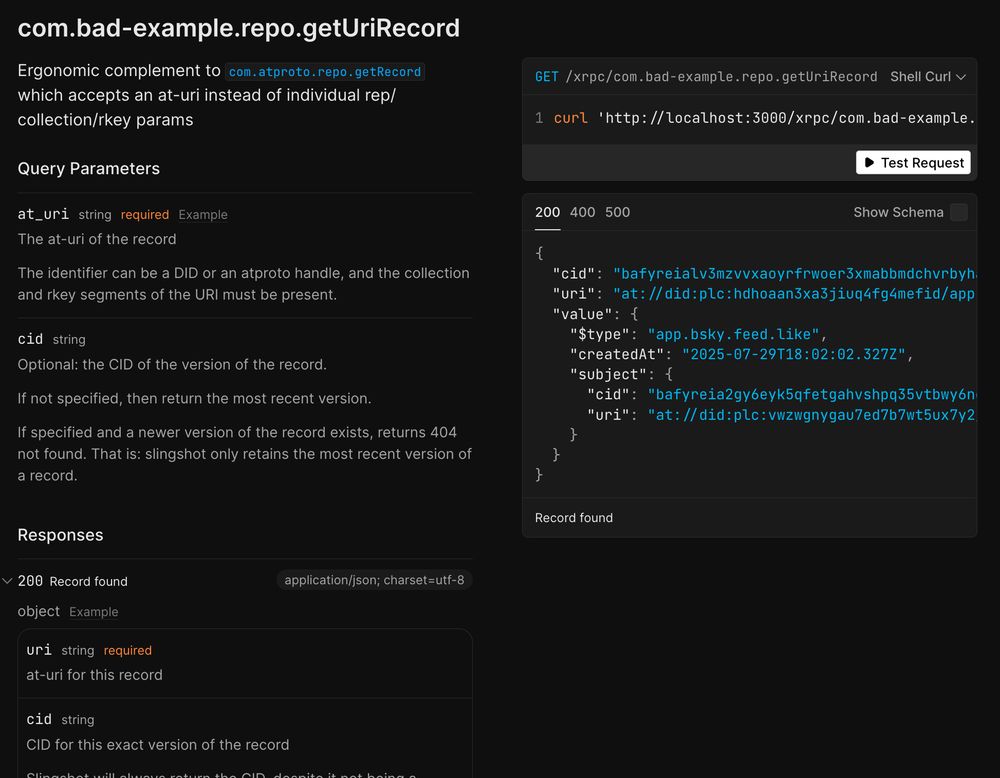Click the uri response property name
1000x778 pixels.
[39, 650]
